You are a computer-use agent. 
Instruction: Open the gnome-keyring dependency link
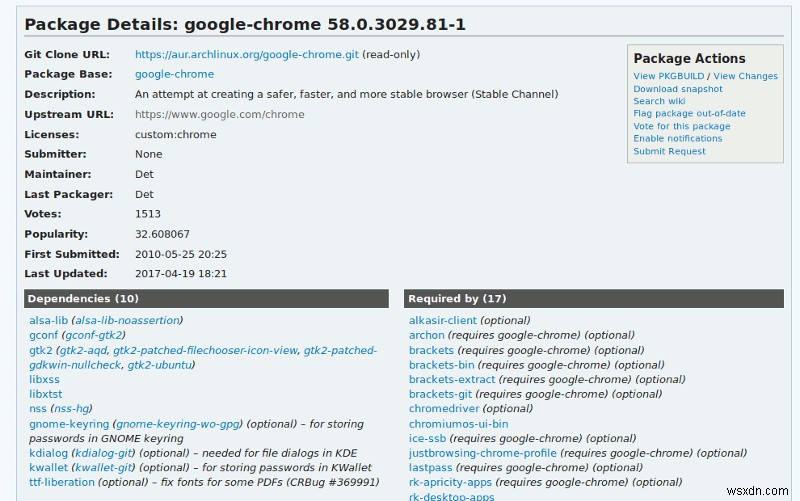pyautogui.click(x=69, y=424)
